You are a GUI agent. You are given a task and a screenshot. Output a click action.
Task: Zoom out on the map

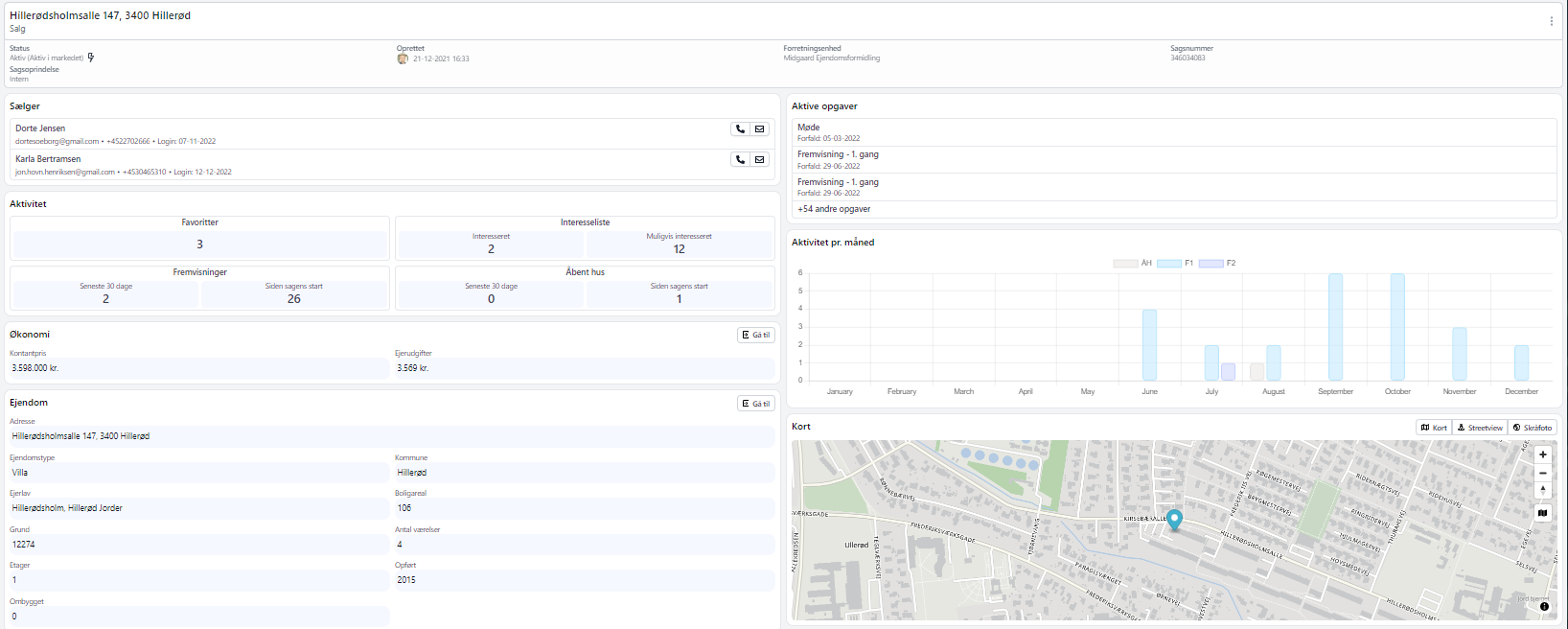coord(1542,473)
